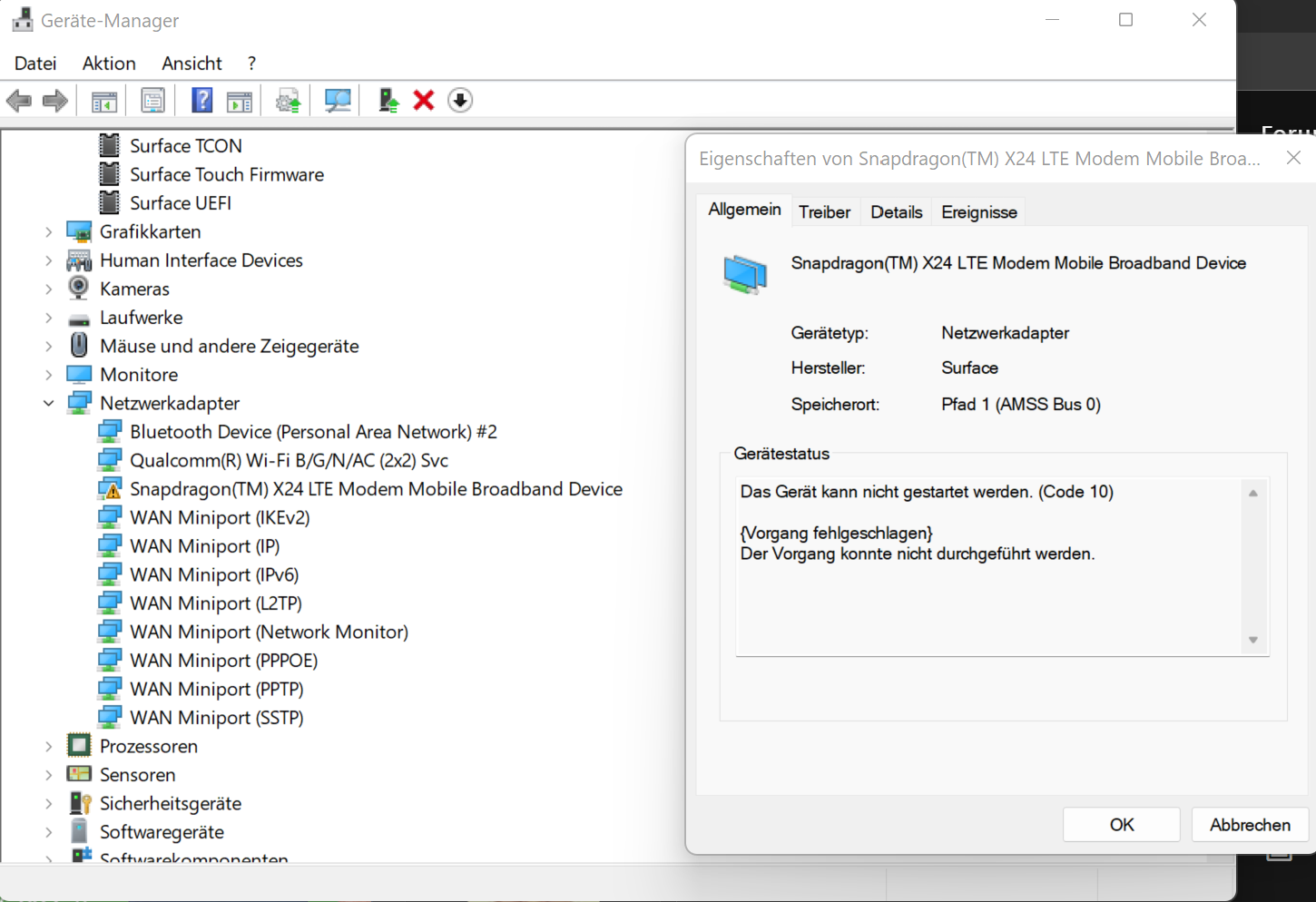This screenshot has width=1316, height=902.
Task: Click Gerätestatus scroll up arrow
Action: (x=1253, y=494)
